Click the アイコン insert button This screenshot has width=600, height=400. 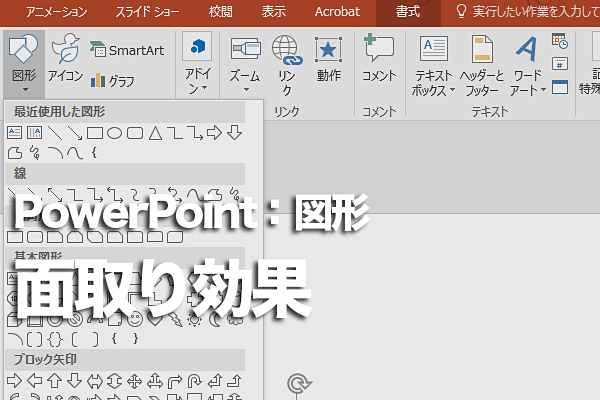coord(65,58)
